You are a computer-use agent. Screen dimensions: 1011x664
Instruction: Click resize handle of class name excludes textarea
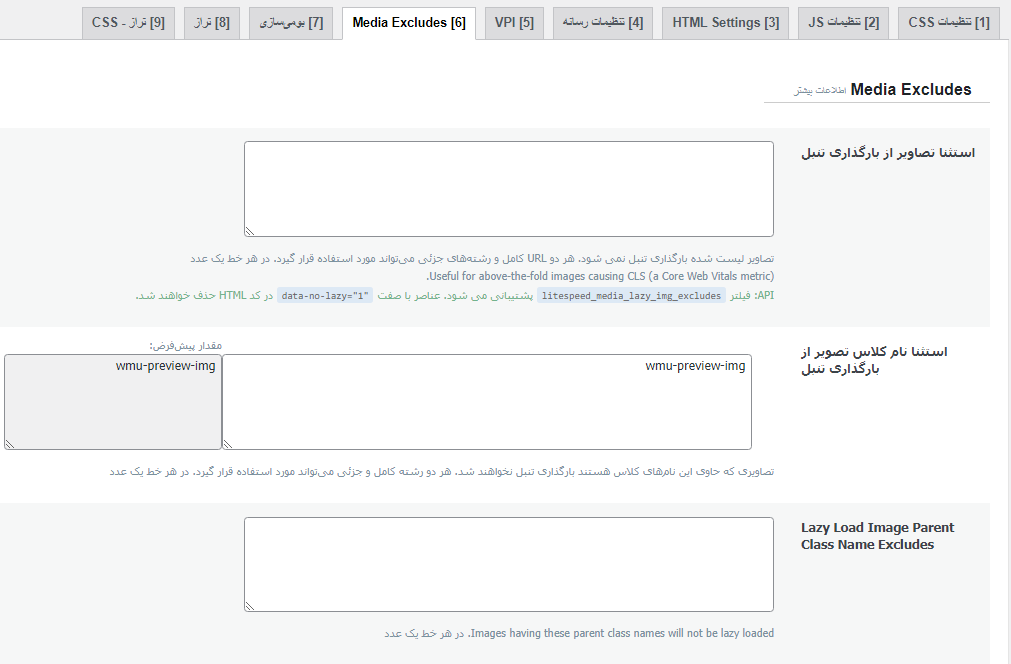(228, 444)
